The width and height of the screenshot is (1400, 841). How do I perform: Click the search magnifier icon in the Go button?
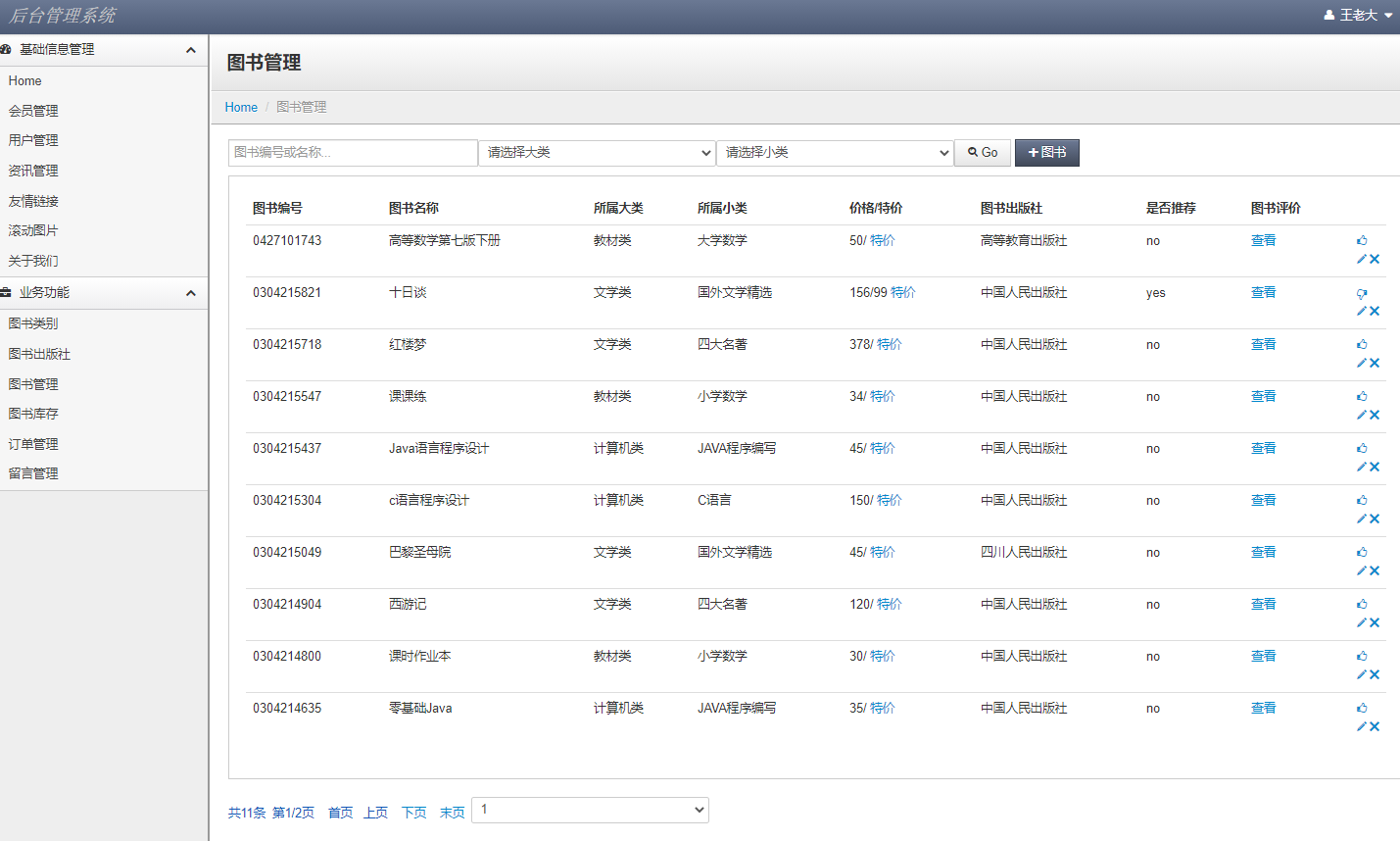tap(974, 152)
